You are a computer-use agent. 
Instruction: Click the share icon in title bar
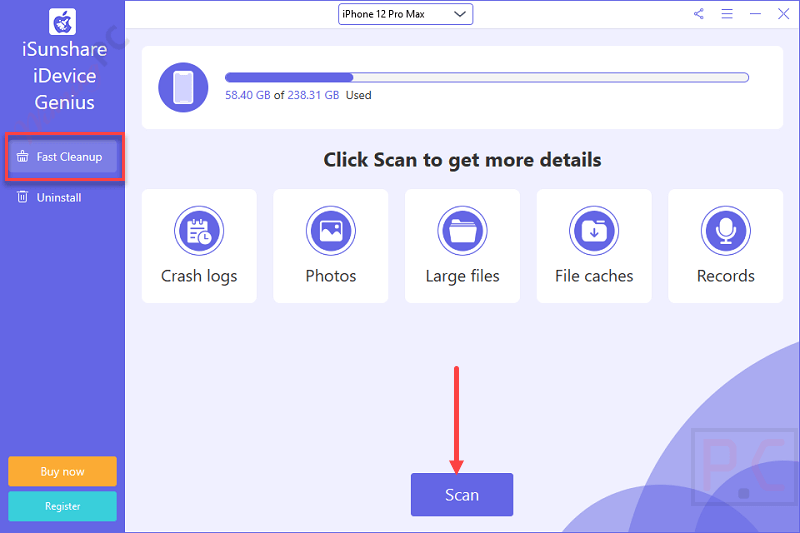[x=698, y=14]
